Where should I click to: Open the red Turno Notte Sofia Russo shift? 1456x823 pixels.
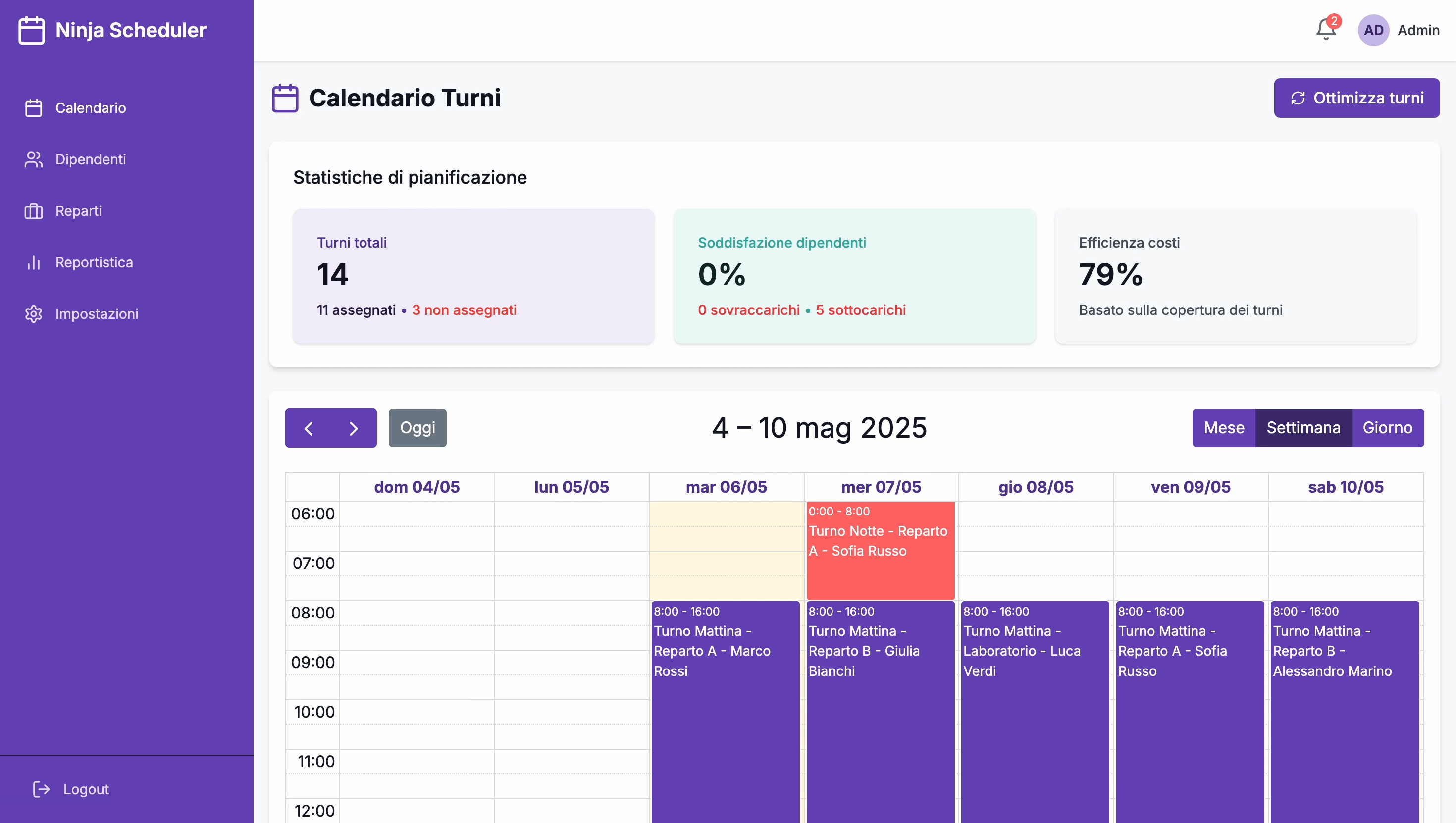pos(880,551)
